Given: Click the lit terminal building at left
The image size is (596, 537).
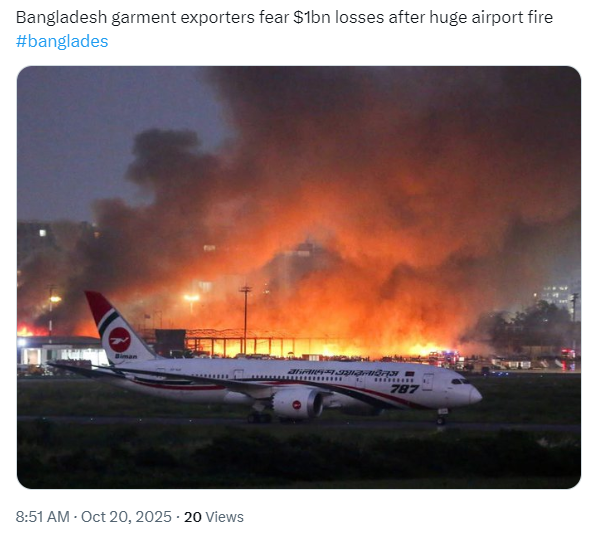Looking at the screenshot, I should [x=63, y=352].
